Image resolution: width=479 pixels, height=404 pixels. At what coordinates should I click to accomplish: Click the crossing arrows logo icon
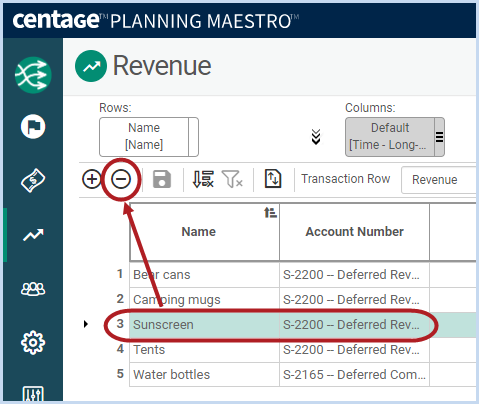click(33, 75)
